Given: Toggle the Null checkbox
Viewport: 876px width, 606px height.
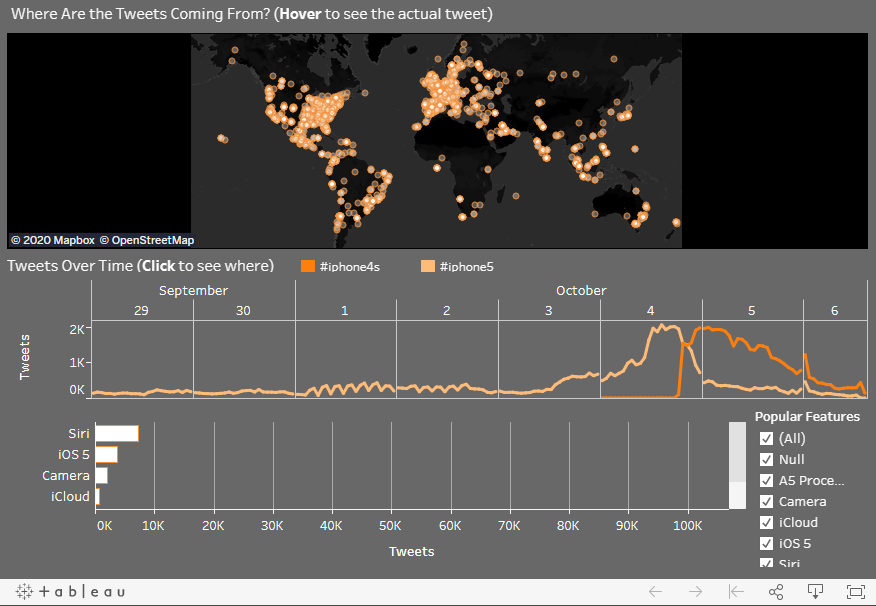Looking at the screenshot, I should pos(767,459).
